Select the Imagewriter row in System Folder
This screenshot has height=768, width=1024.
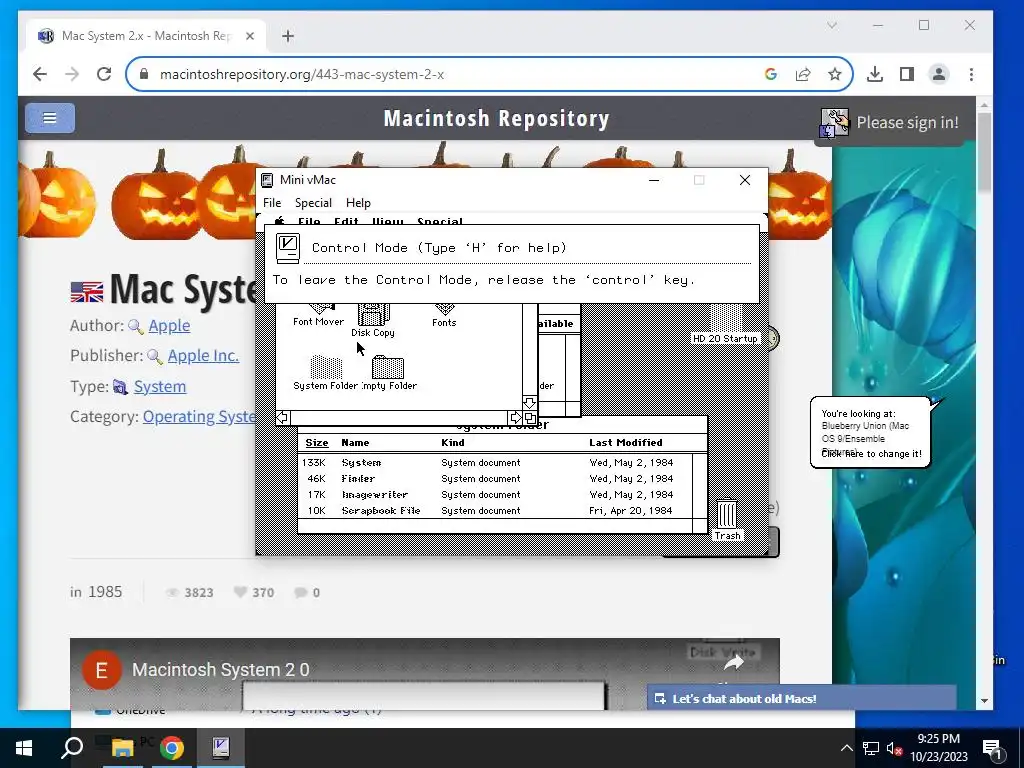click(x=495, y=494)
